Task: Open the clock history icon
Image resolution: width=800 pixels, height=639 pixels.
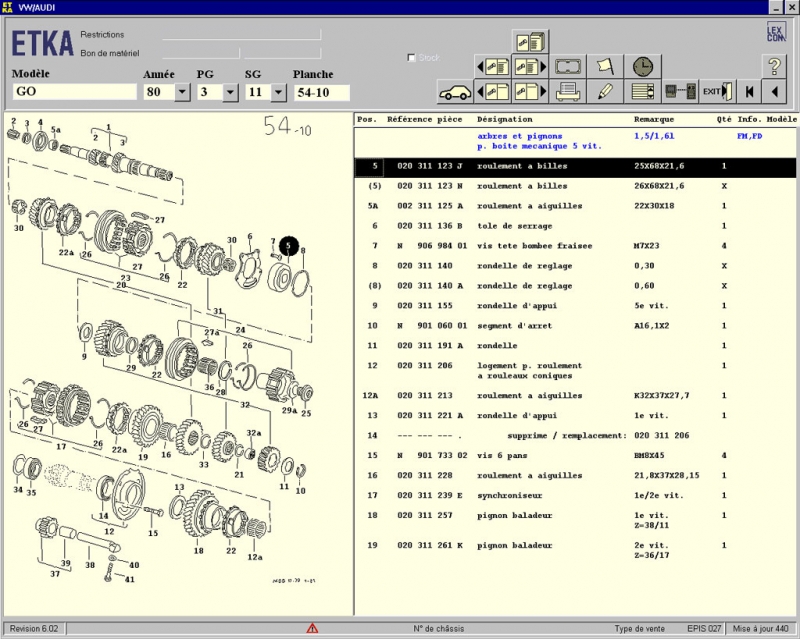Action: [641, 67]
